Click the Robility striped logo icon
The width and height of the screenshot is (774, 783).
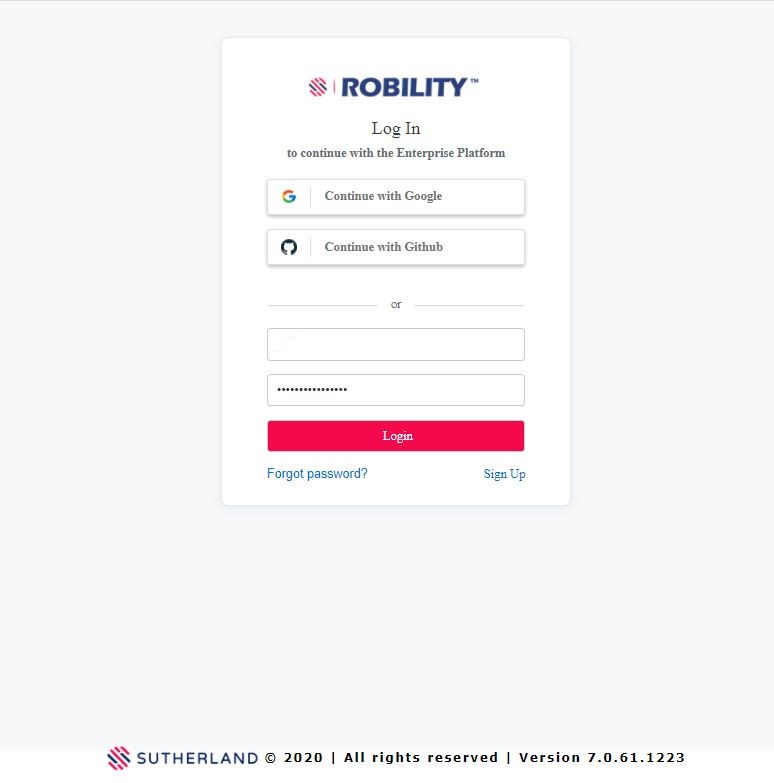click(318, 88)
